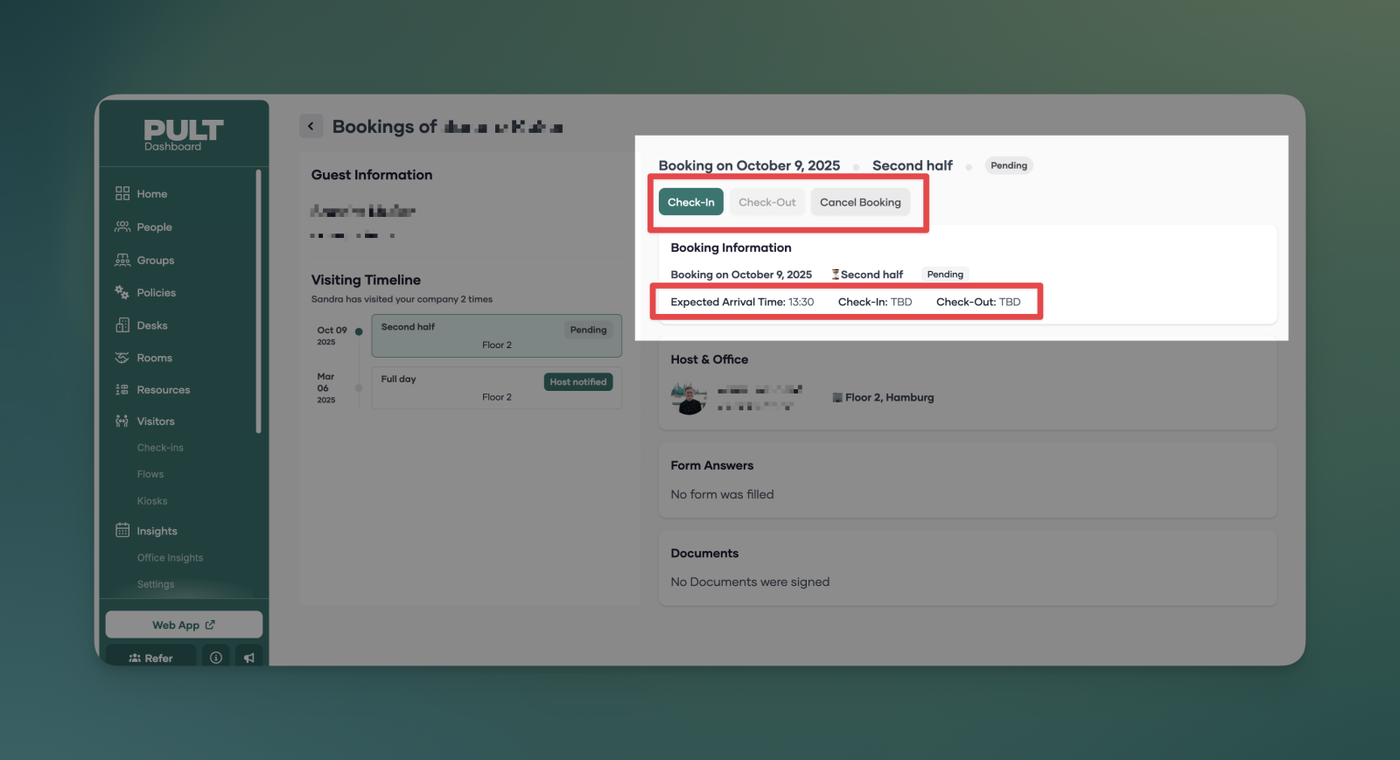Image resolution: width=1400 pixels, height=760 pixels.
Task: Click the Cancel Booking button
Action: [x=860, y=202]
